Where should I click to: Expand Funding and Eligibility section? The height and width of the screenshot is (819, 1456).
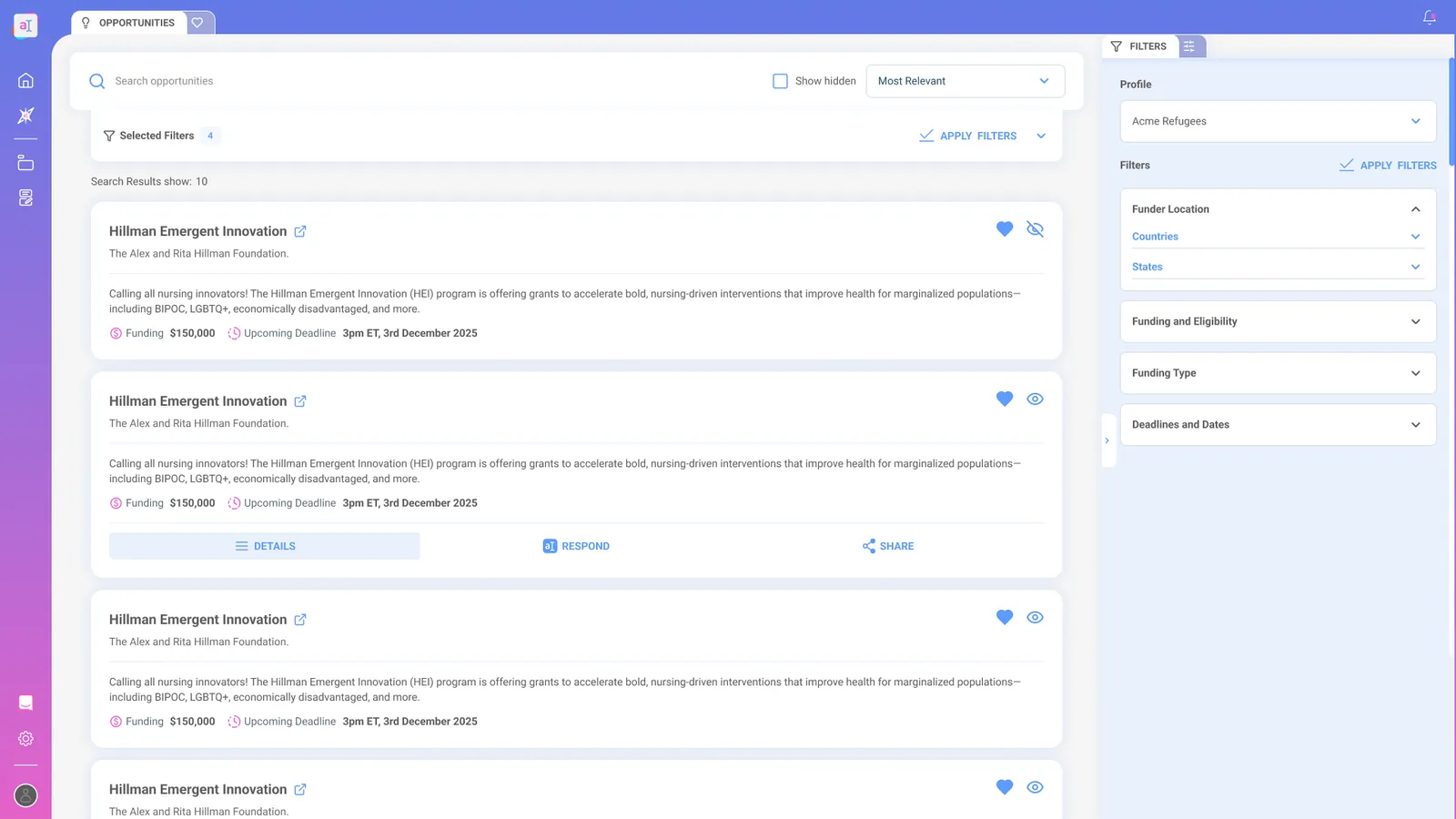1278,321
